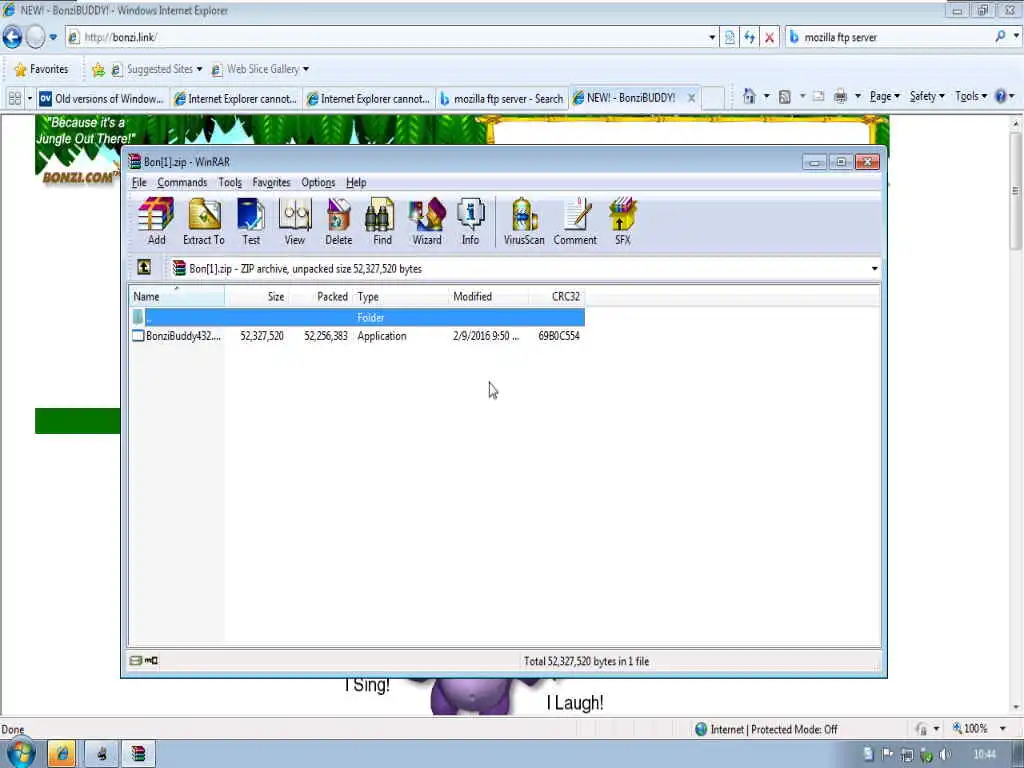Open the WinRAR File menu
The height and width of the screenshot is (768, 1024).
click(x=139, y=182)
